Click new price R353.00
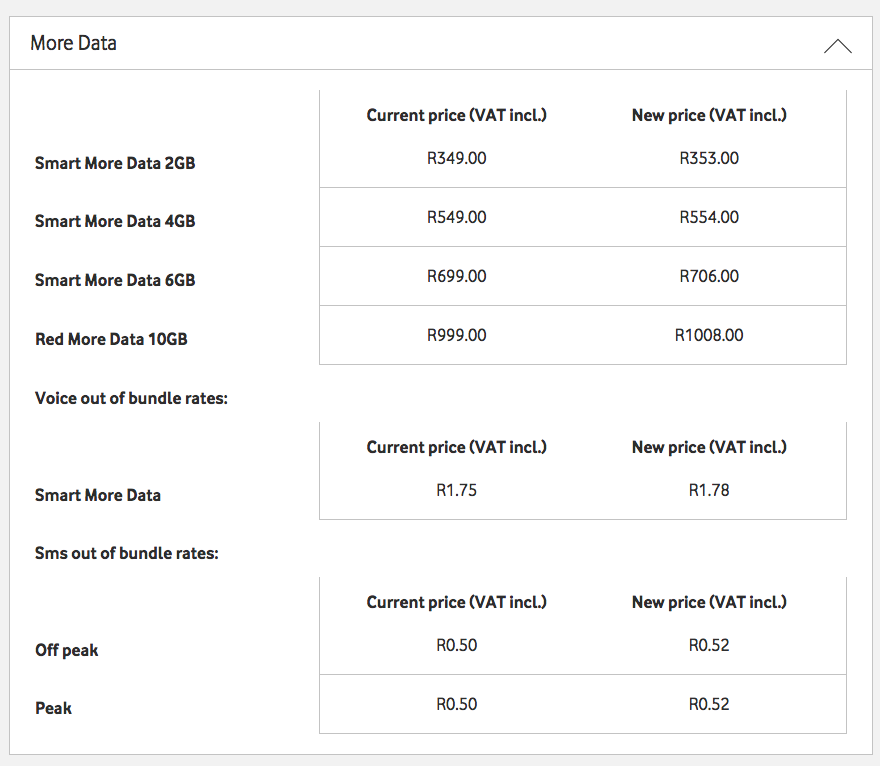The image size is (880, 766). [709, 158]
